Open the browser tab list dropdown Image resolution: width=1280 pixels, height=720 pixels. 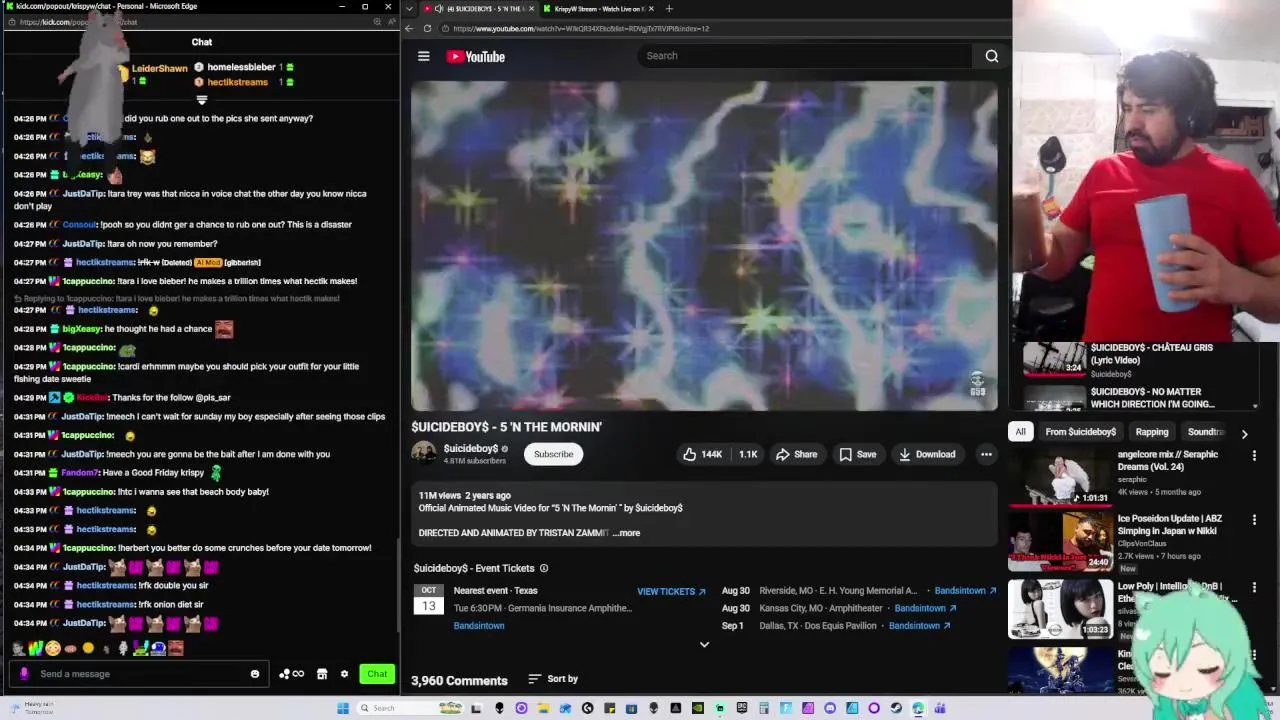408,9
